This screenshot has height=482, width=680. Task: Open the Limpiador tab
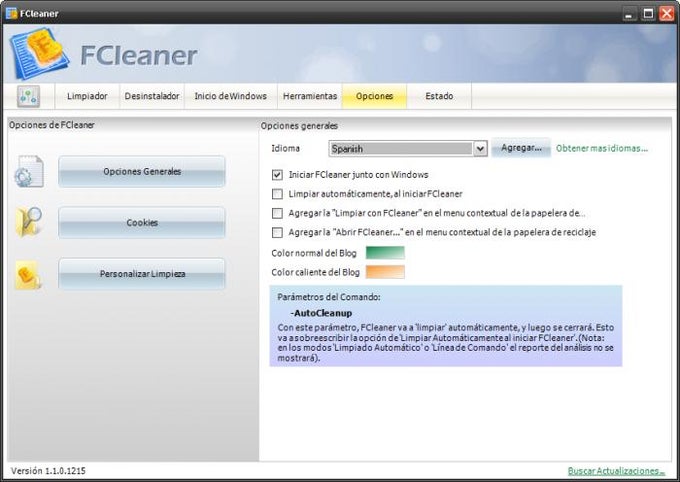[x=87, y=96]
